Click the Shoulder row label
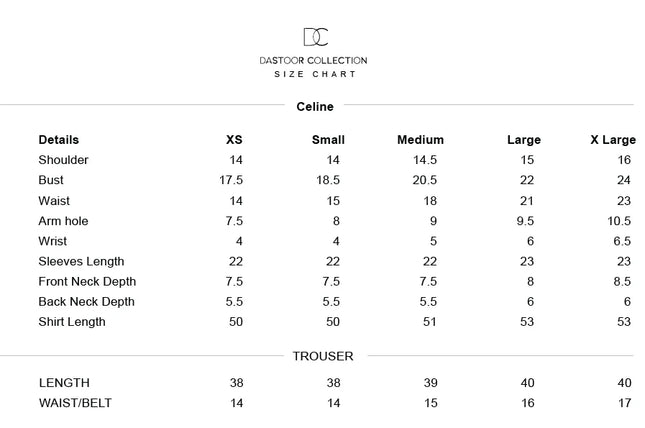Image resolution: width=645 pixels, height=428 pixels. coord(63,160)
